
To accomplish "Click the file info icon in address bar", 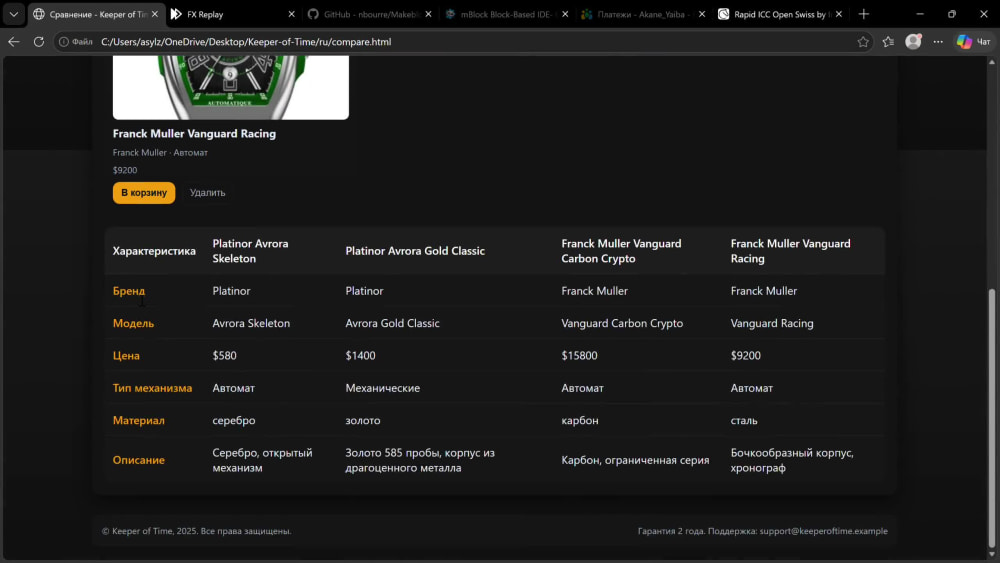I will pos(76,41).
